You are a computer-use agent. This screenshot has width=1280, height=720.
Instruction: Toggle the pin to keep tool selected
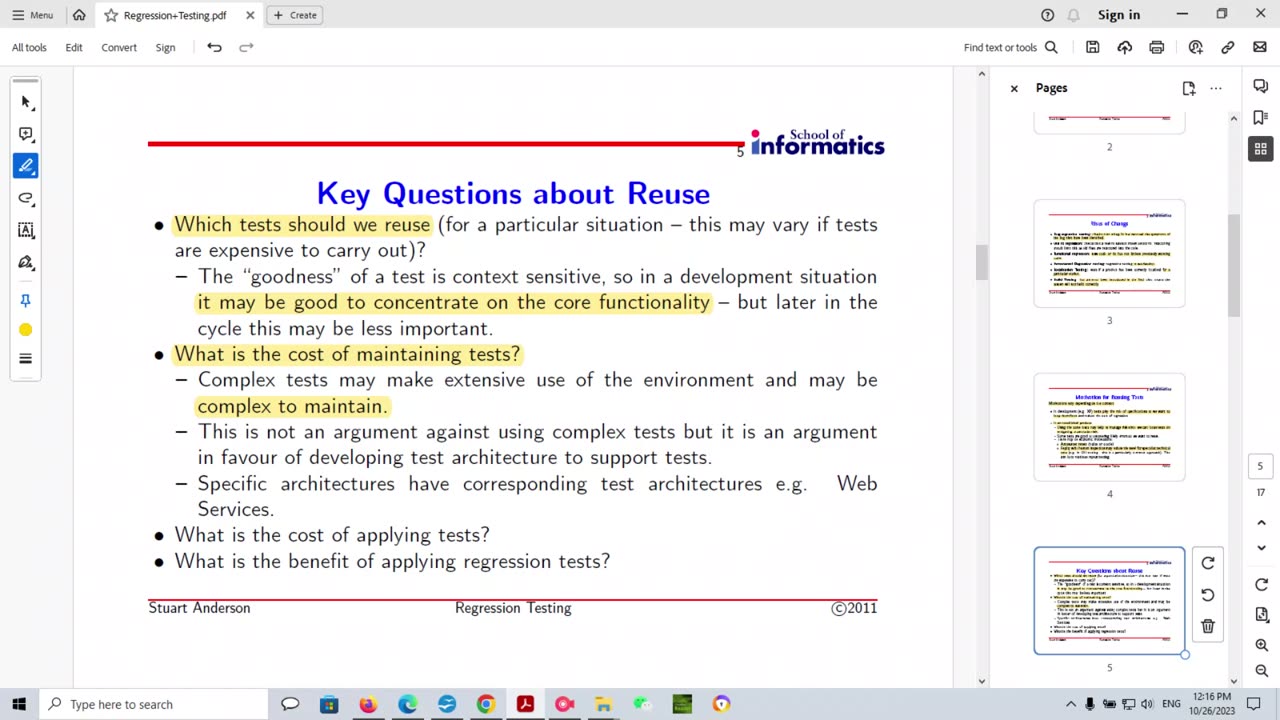click(26, 300)
